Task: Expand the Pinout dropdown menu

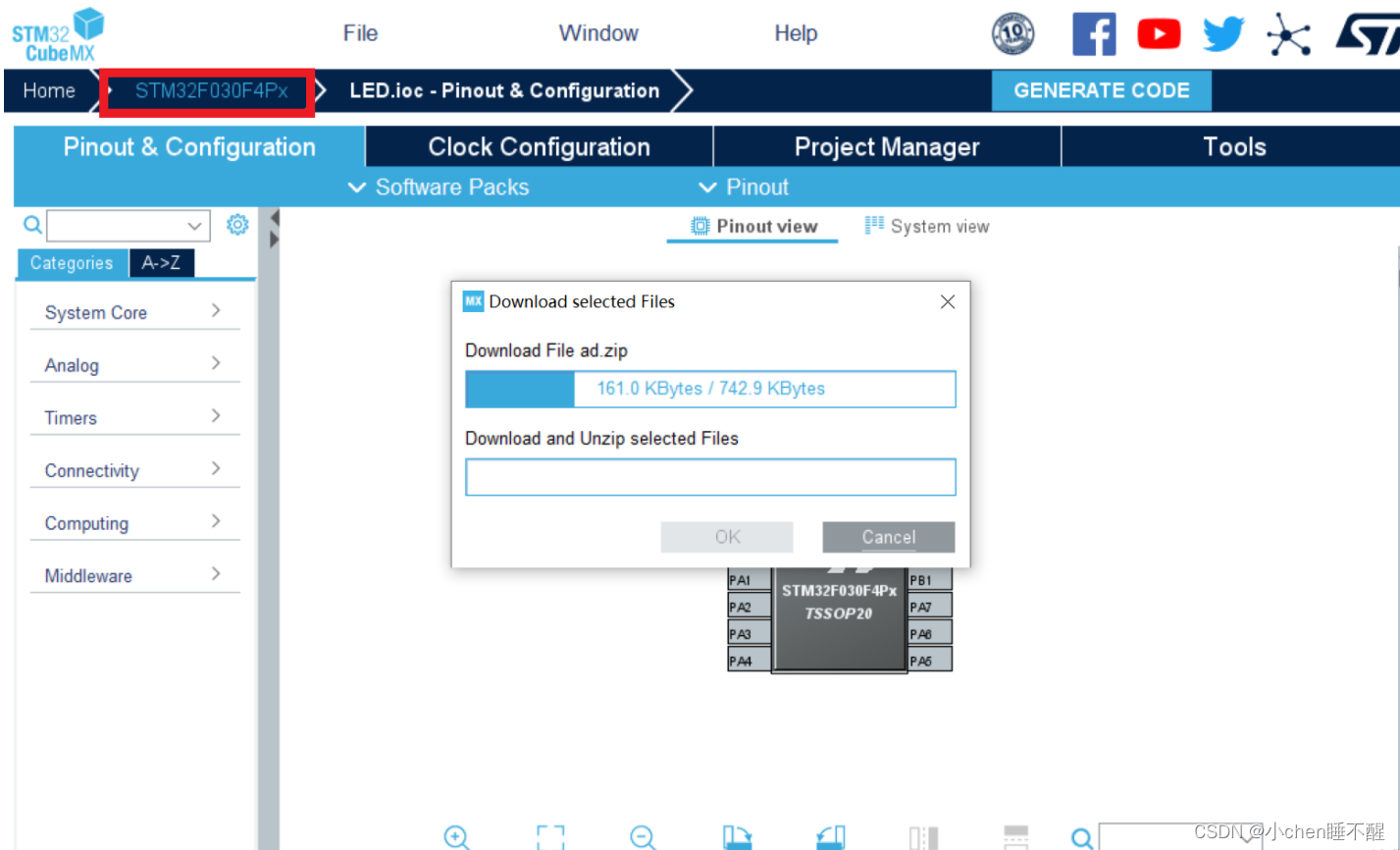Action: pyautogui.click(x=743, y=187)
